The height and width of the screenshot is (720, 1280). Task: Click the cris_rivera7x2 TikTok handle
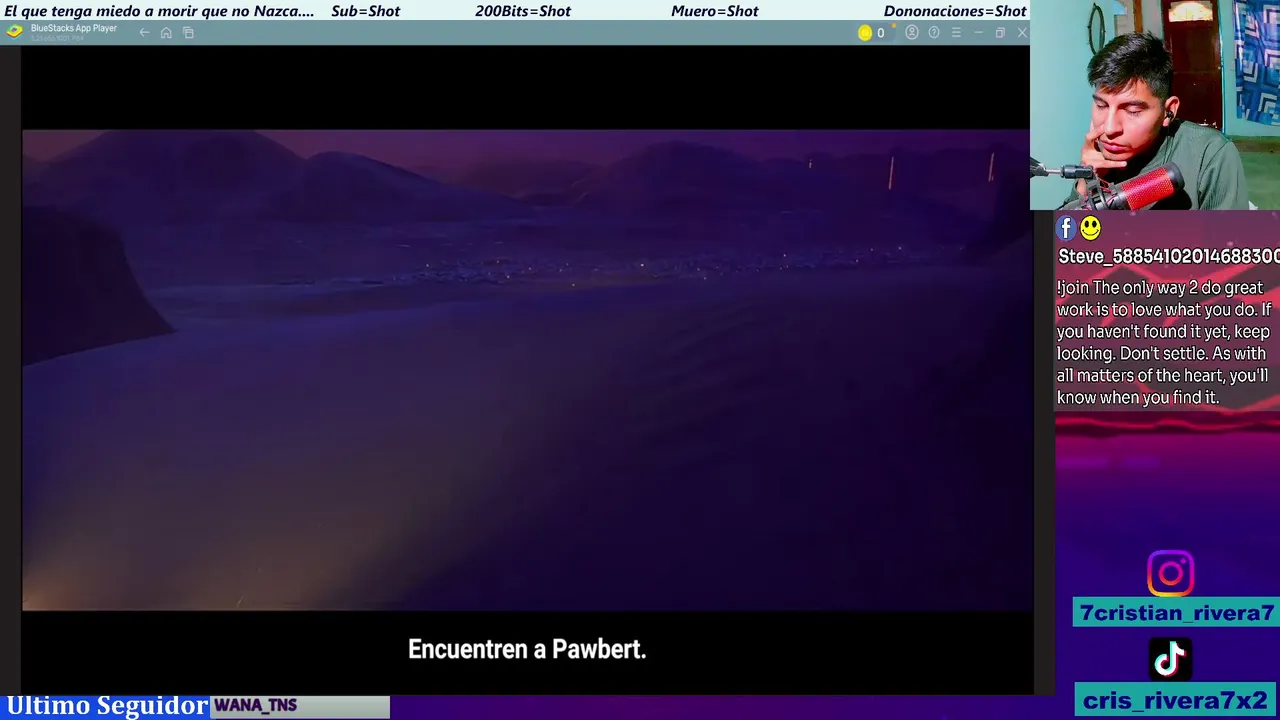coord(1175,701)
